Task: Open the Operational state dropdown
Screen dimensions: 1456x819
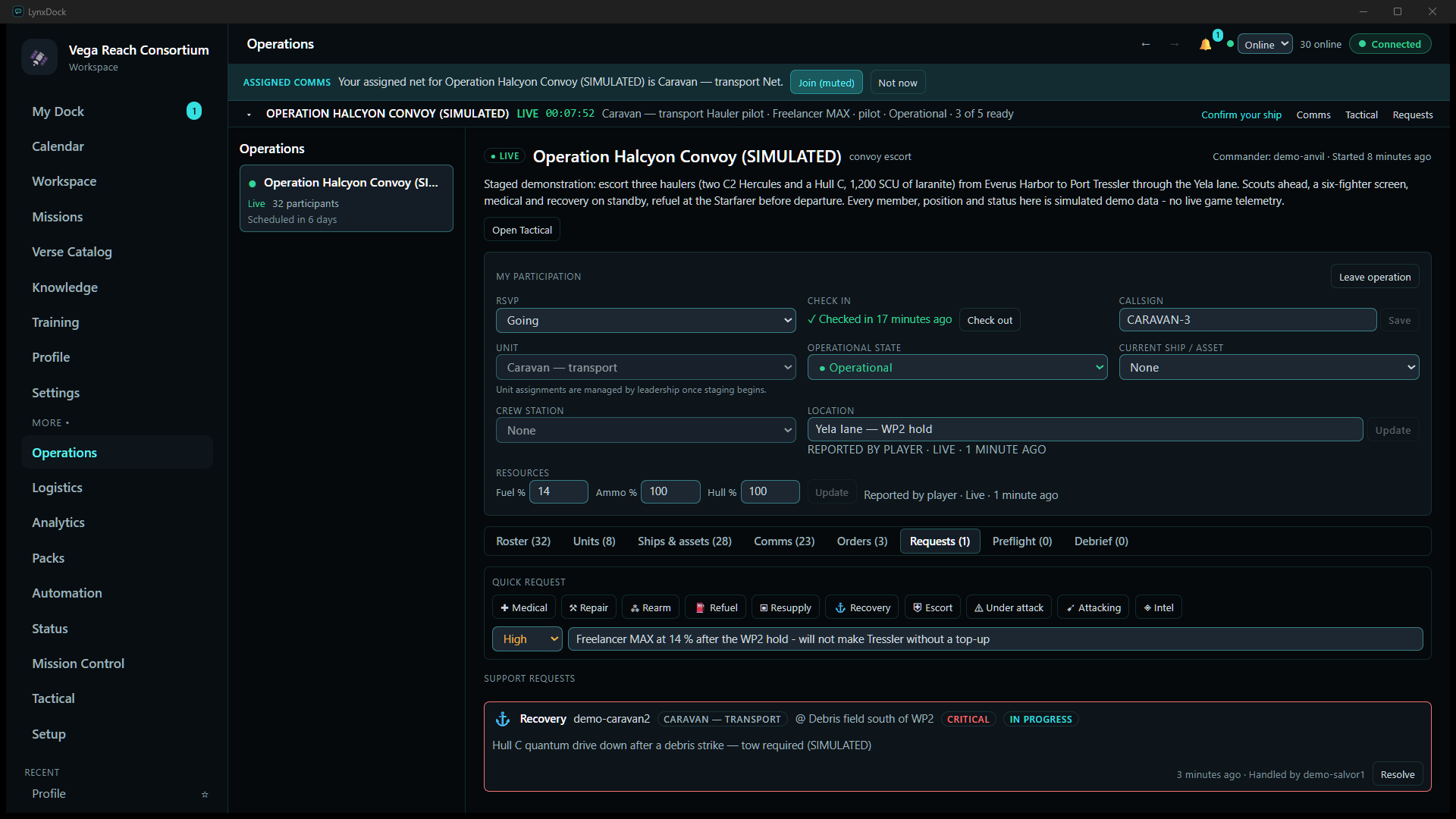Action: (958, 368)
